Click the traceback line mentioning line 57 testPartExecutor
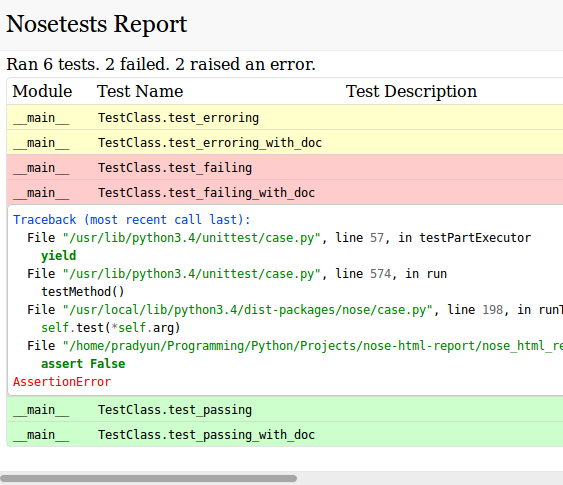Image resolution: width=563 pixels, height=485 pixels. point(279,238)
